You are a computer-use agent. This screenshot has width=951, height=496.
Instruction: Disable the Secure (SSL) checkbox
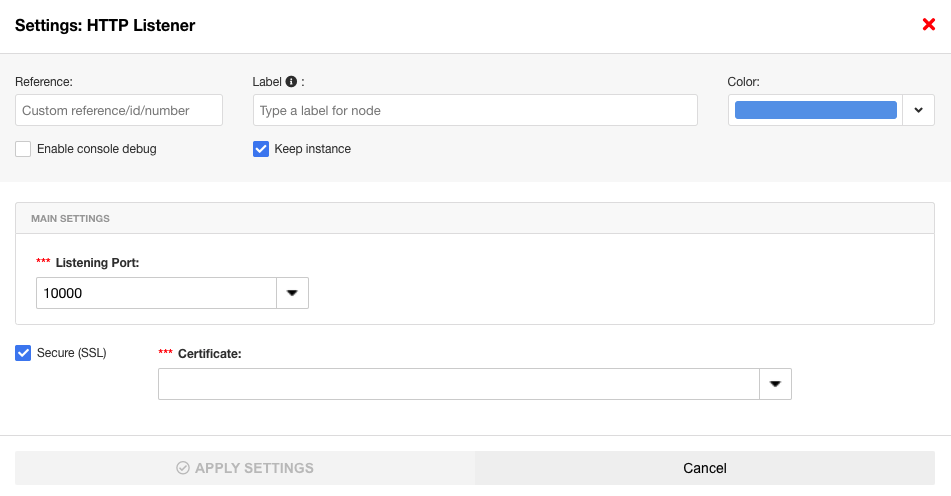pyautogui.click(x=23, y=352)
